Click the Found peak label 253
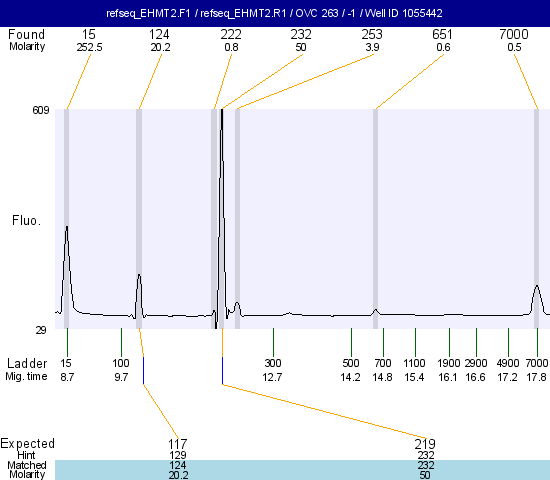 pyautogui.click(x=372, y=34)
